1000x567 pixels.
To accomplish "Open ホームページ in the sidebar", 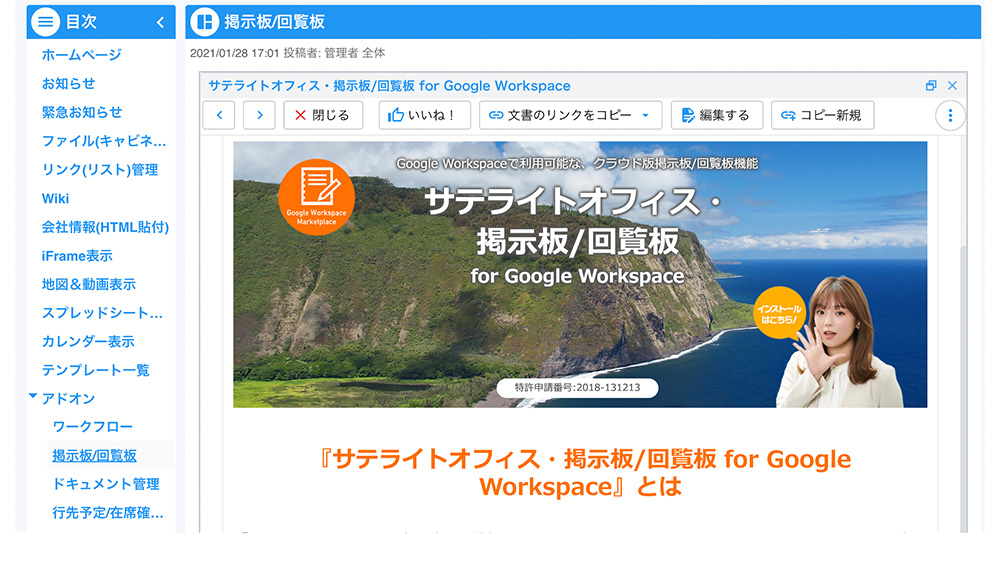I will tap(81, 55).
